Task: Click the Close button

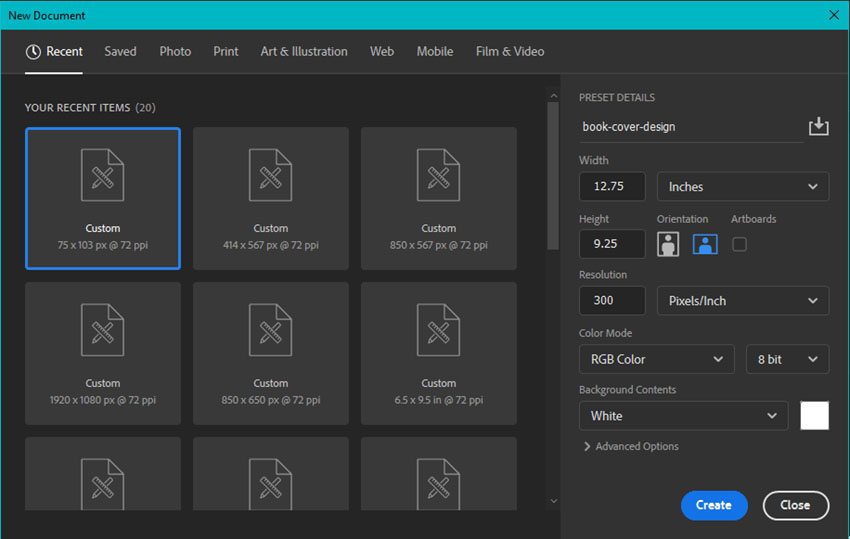Action: 795,505
